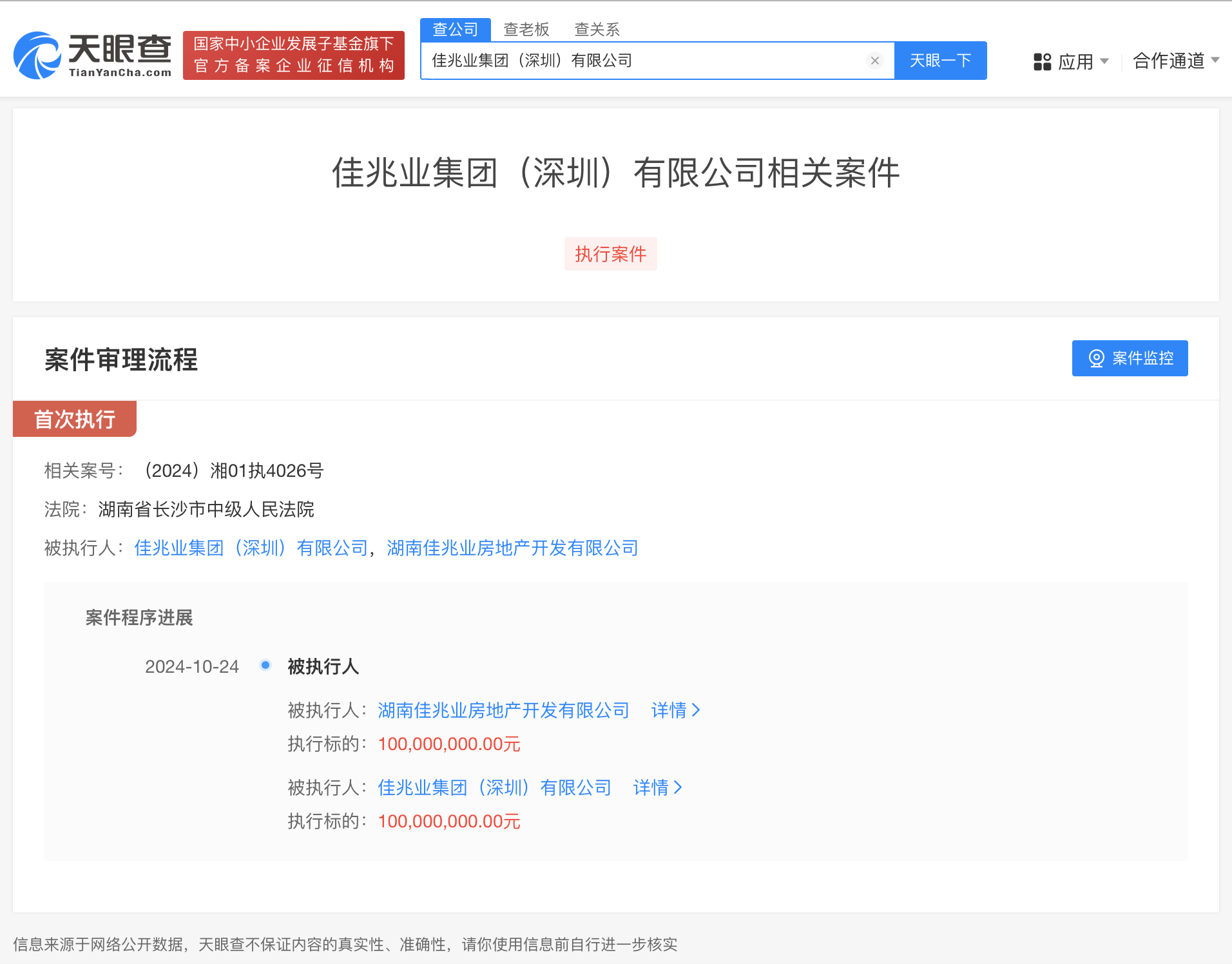Click the camera icon in 案件监控

point(1096,358)
